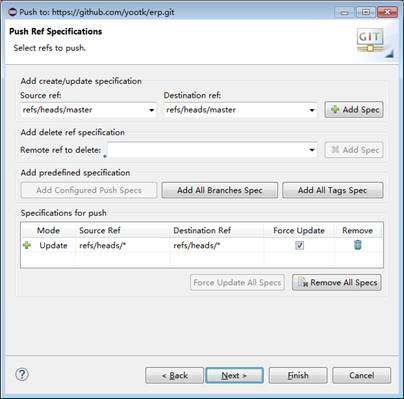Image resolution: width=404 pixels, height=399 pixels.
Task: Click Add All Branches Spec button
Action: pyautogui.click(x=220, y=190)
